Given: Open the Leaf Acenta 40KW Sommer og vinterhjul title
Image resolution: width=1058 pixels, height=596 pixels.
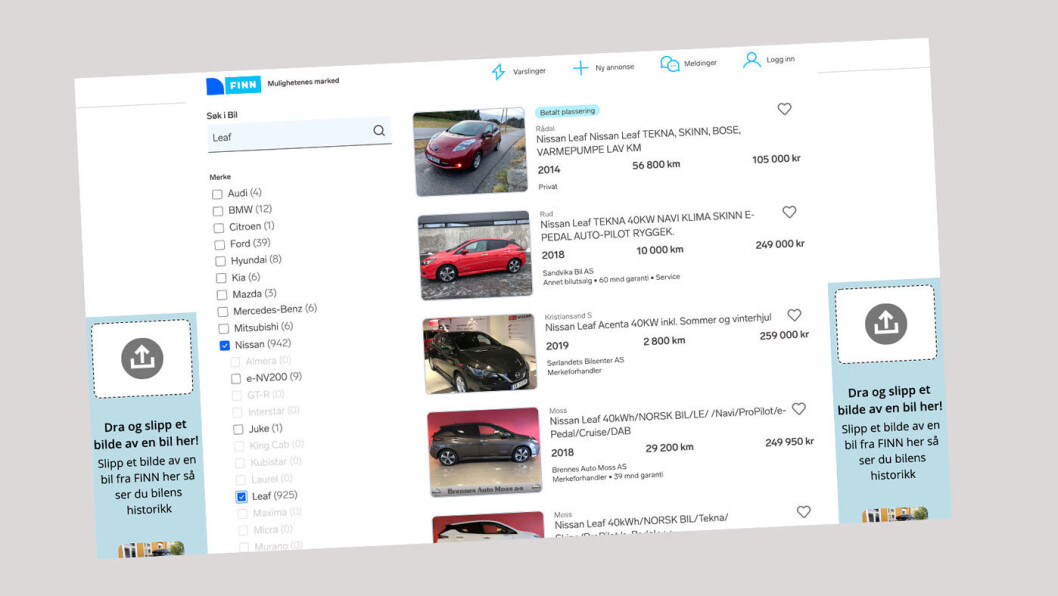Looking at the screenshot, I should coord(659,323).
